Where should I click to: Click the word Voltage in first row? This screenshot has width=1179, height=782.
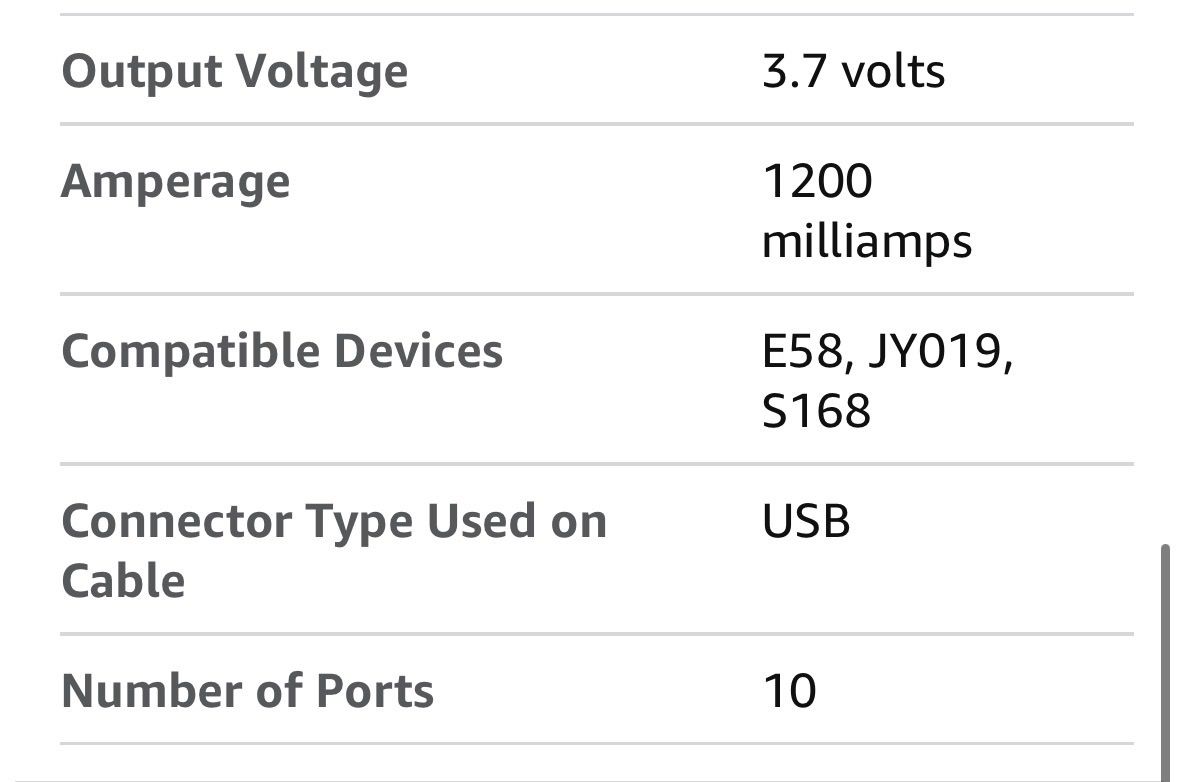tap(322, 72)
